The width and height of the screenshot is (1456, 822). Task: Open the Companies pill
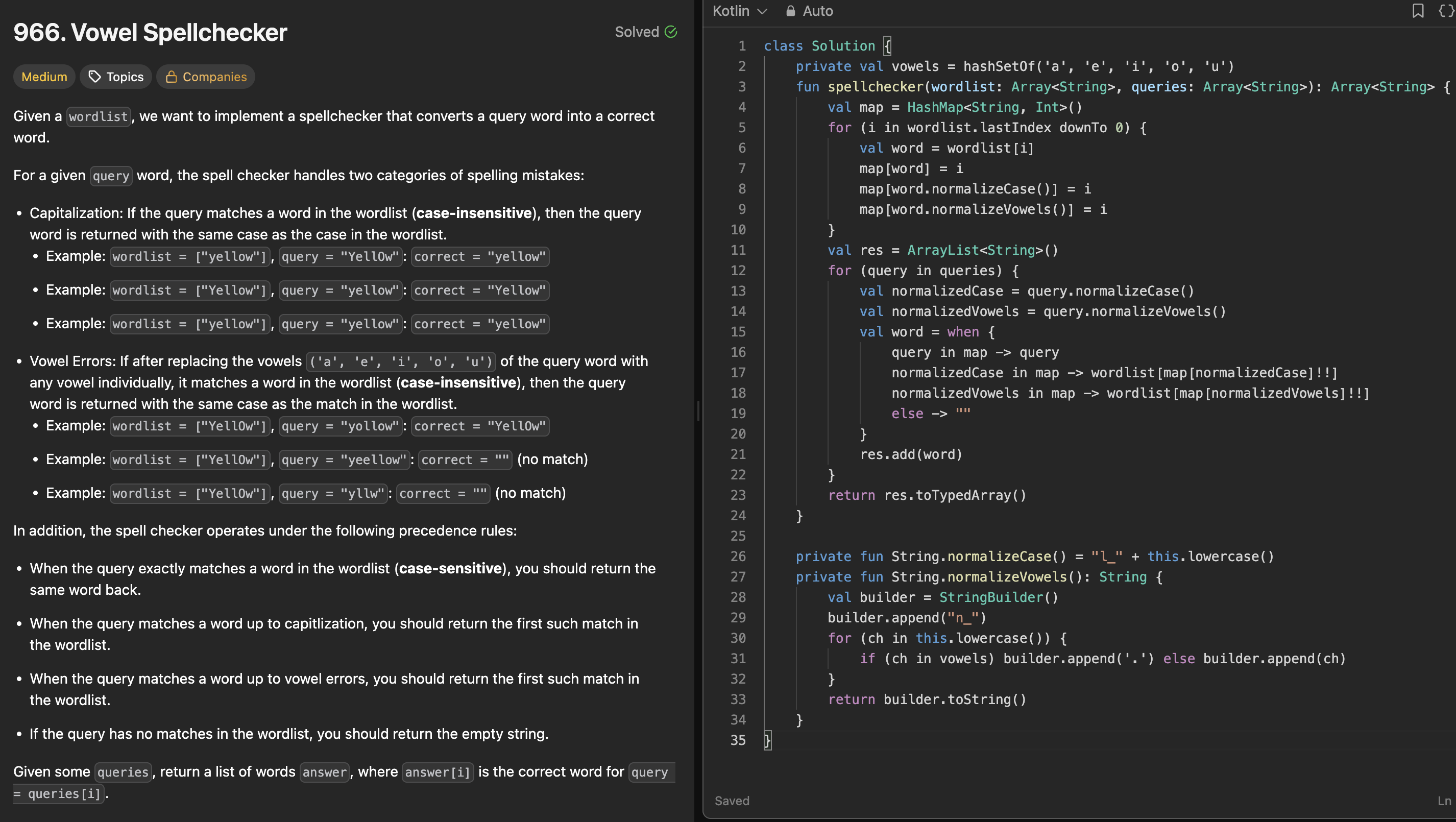(214, 76)
